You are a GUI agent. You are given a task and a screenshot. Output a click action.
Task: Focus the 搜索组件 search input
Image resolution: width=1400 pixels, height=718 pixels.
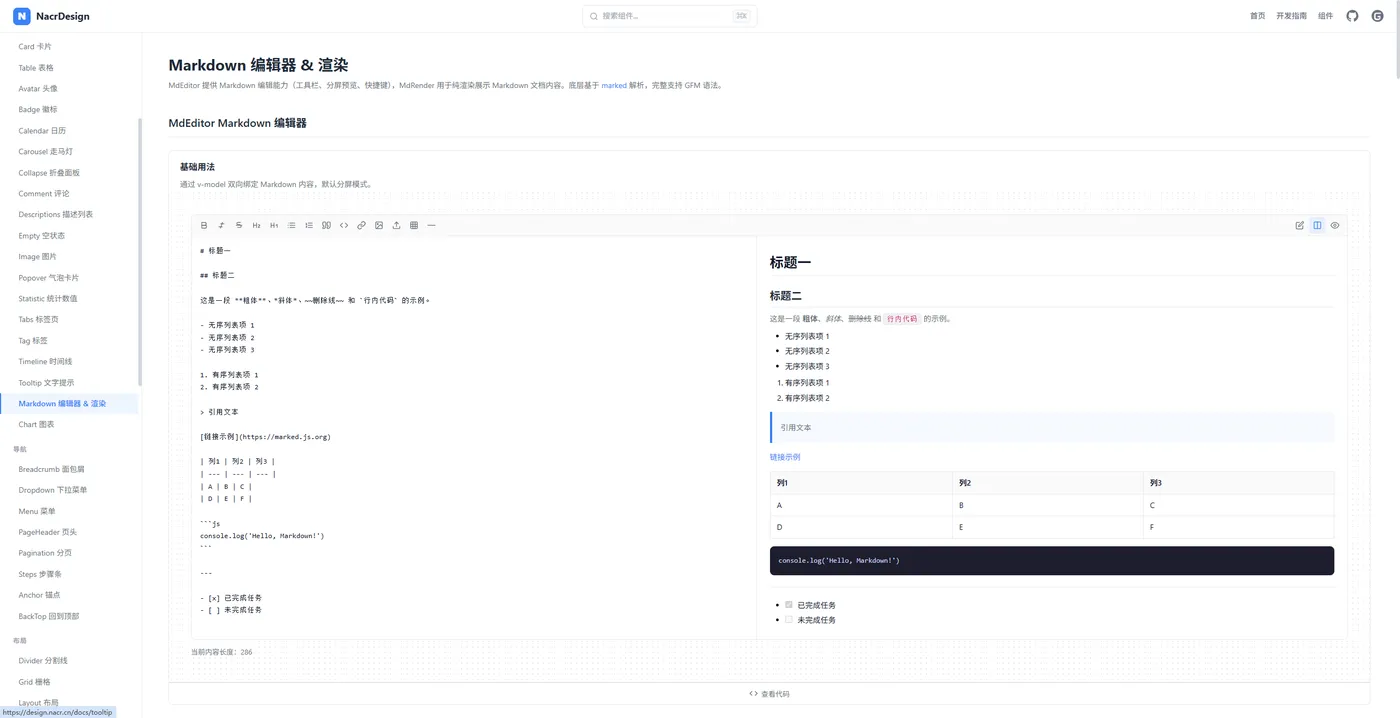point(670,16)
